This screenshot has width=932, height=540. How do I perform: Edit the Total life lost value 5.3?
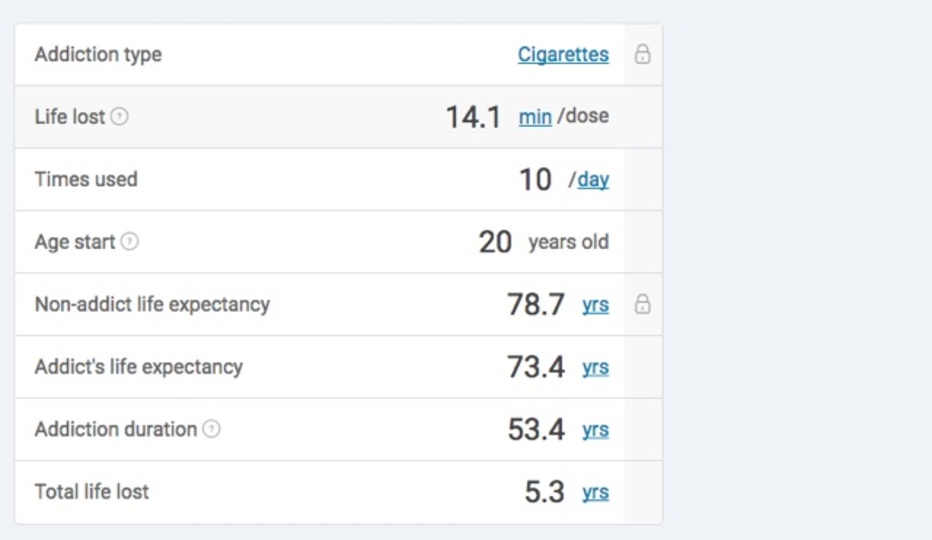point(544,492)
